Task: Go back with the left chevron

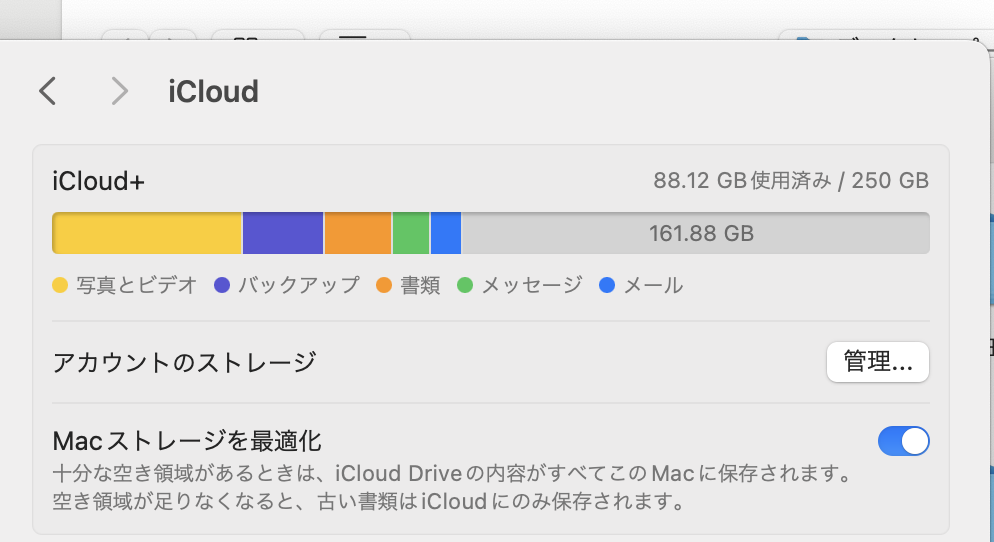Action: (x=47, y=91)
